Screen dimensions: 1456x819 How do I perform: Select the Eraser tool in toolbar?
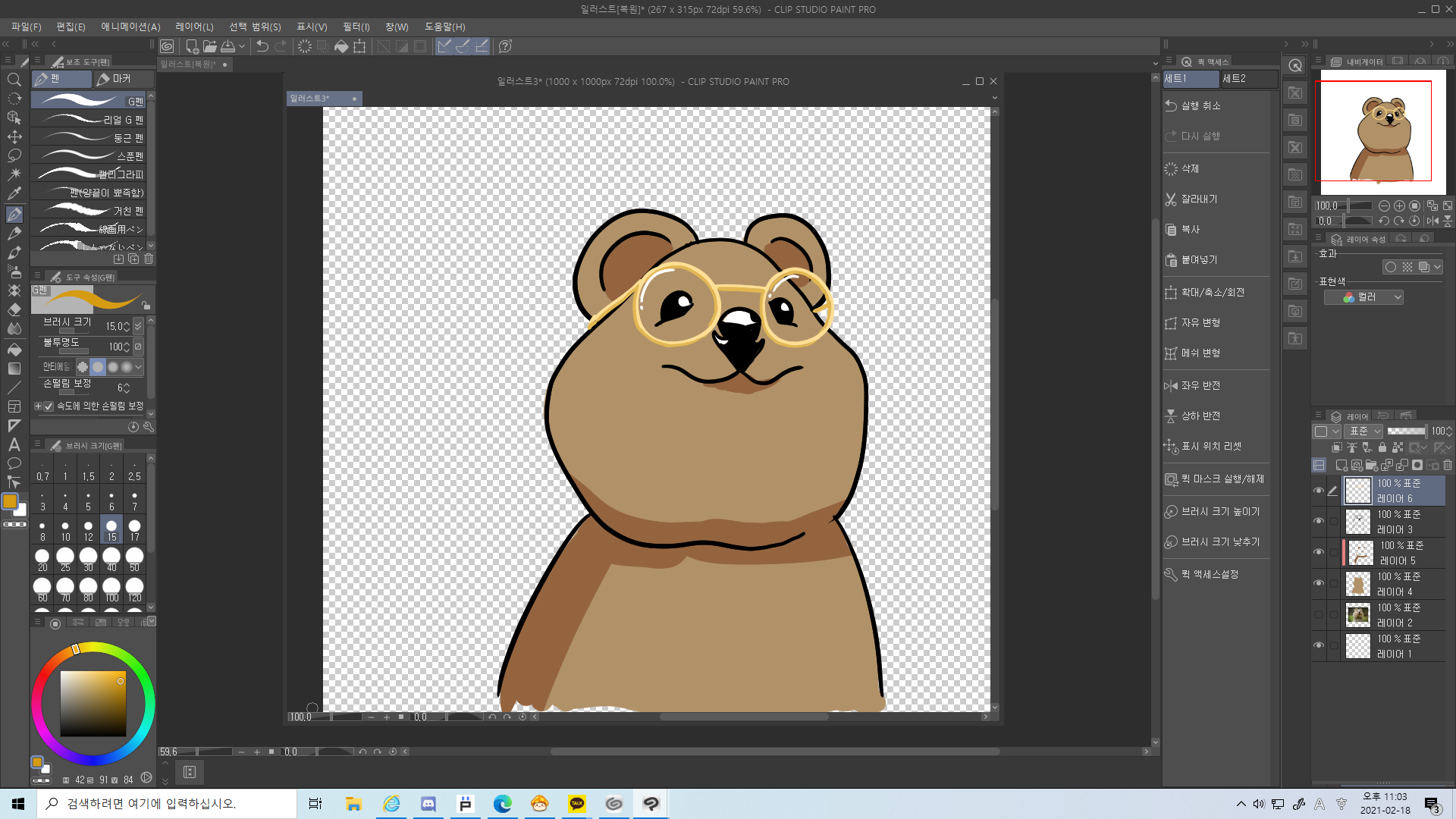(x=14, y=309)
